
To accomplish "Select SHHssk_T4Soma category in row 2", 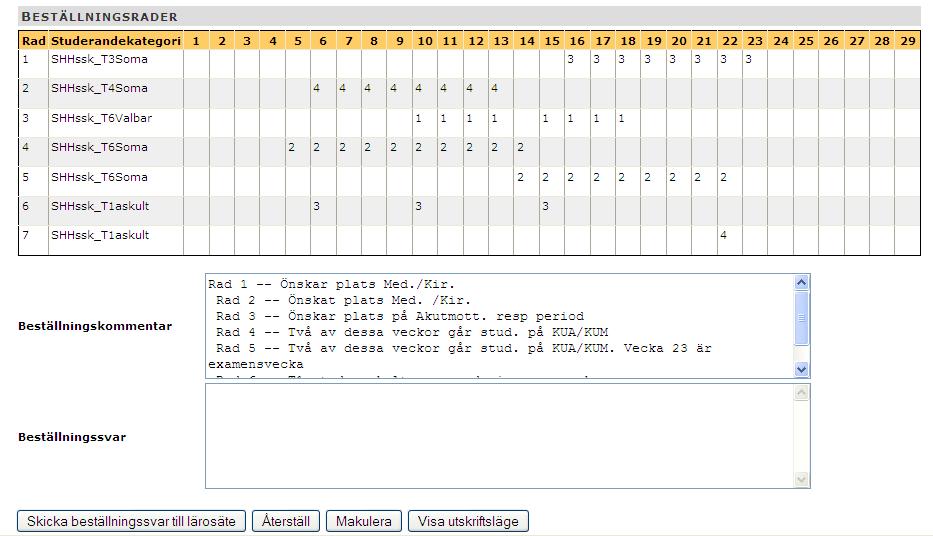I will (x=99, y=88).
